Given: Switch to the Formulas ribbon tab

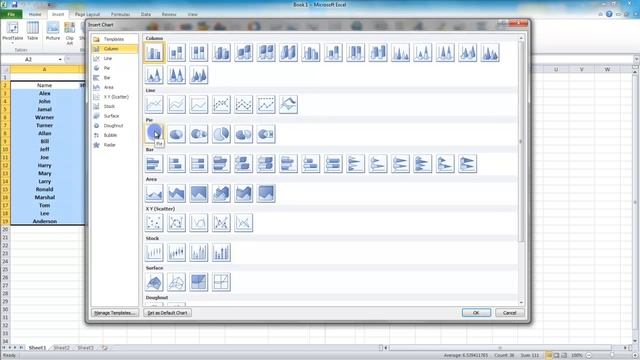Looking at the screenshot, I should click(121, 14).
